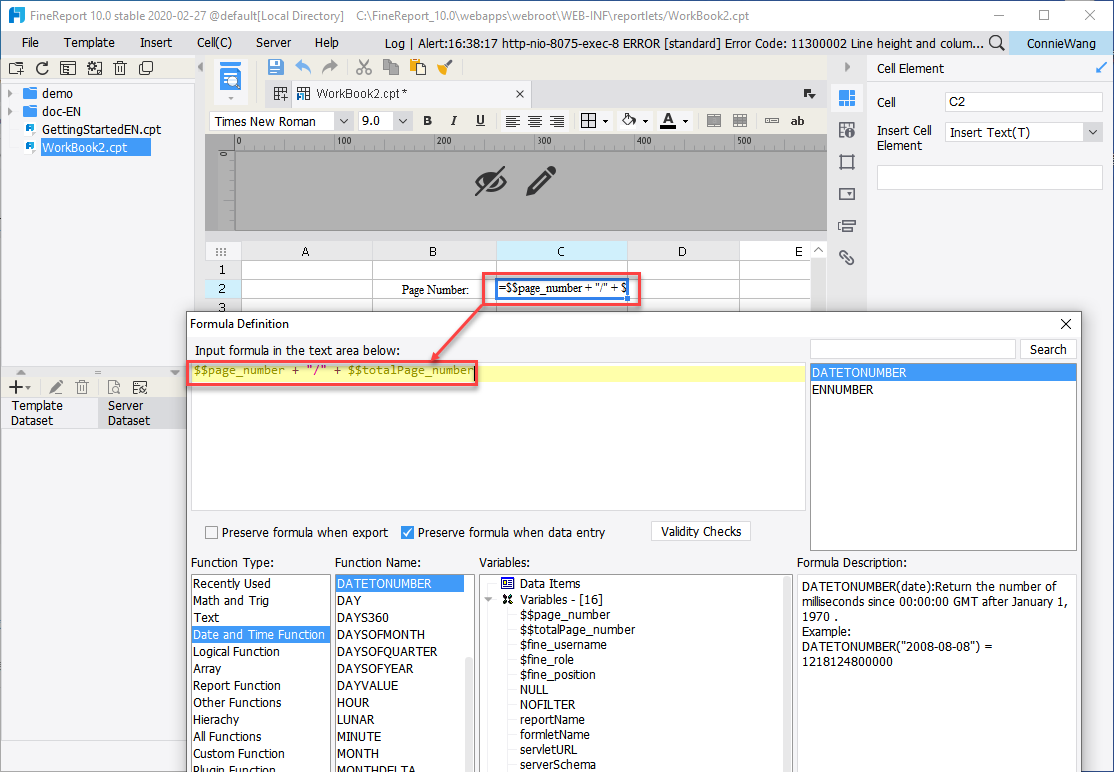Toggle bold formatting in the font toolbar
The width and height of the screenshot is (1114, 772).
[x=427, y=120]
